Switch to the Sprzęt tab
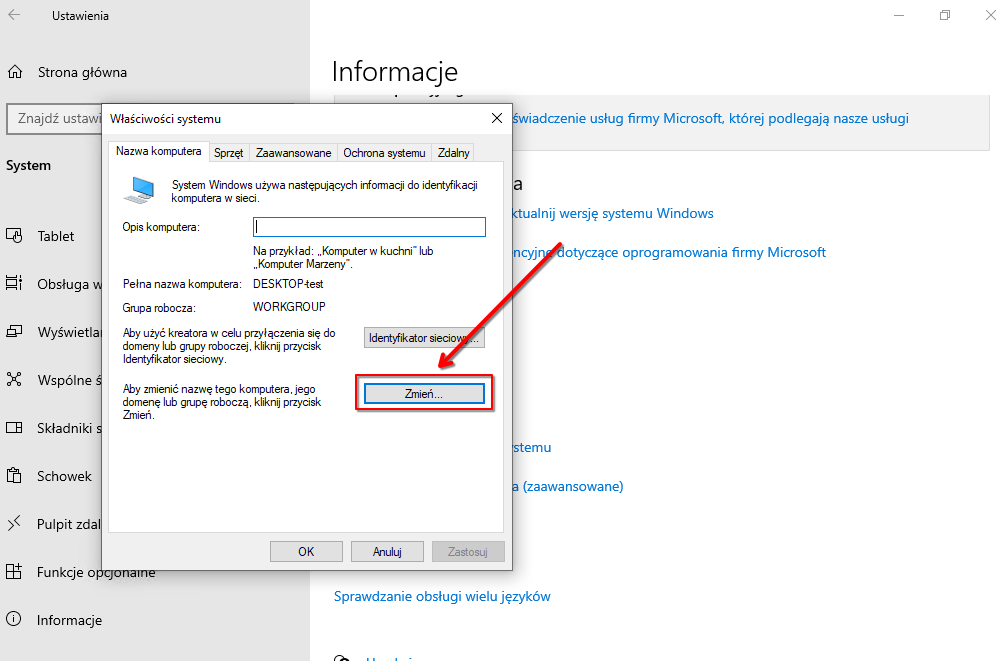Image resolution: width=998 pixels, height=661 pixels. pyautogui.click(x=228, y=153)
